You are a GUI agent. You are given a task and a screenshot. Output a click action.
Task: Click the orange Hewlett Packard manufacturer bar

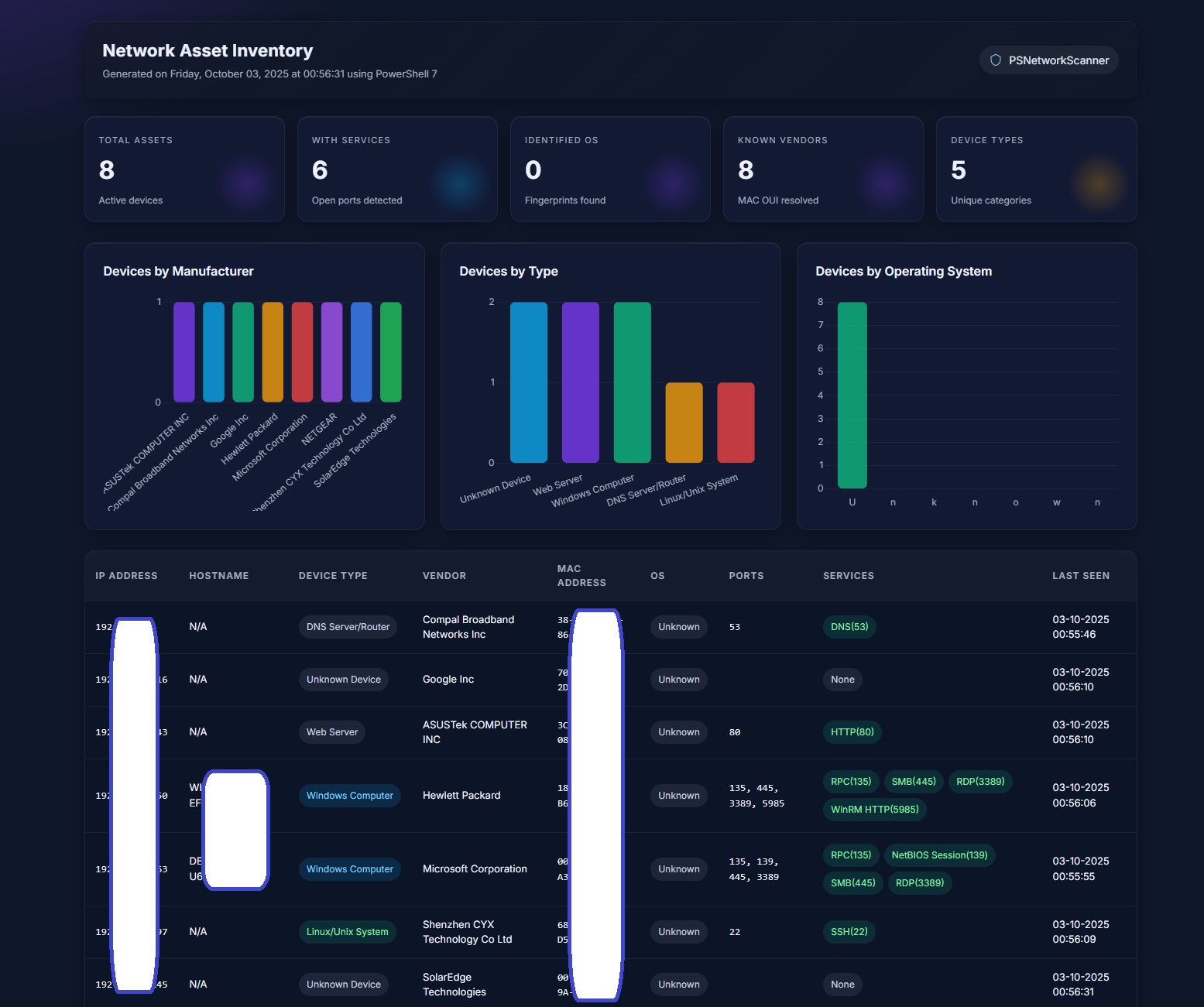(x=273, y=352)
